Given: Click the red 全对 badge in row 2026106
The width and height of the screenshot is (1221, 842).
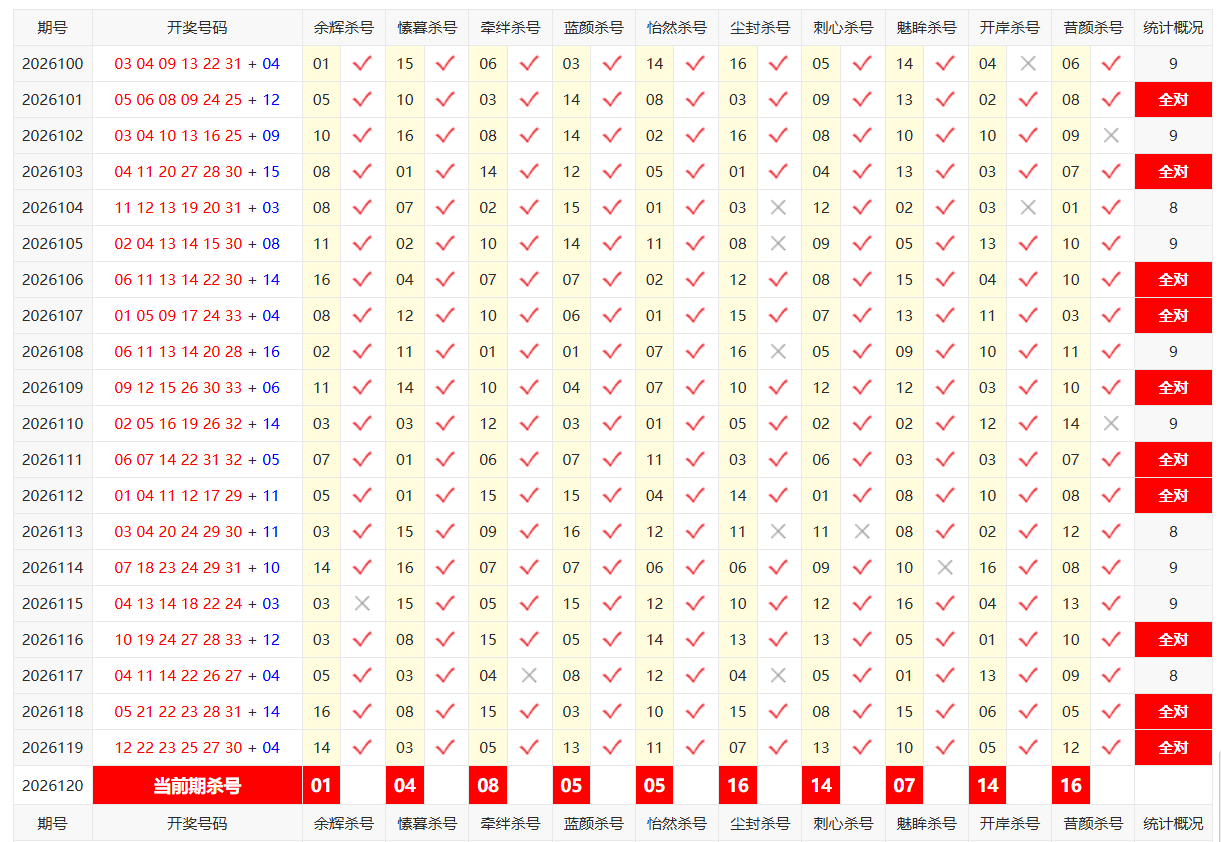Looking at the screenshot, I should coord(1173,280).
